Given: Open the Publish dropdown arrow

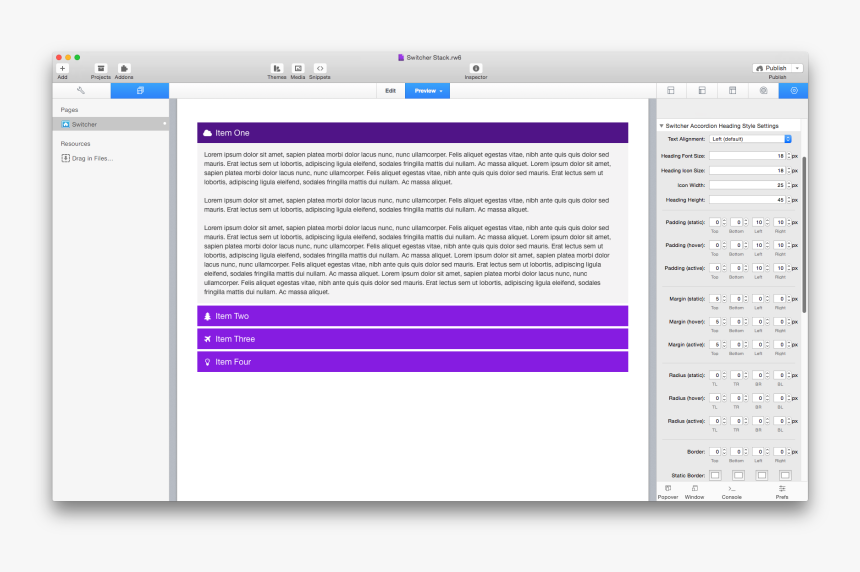Looking at the screenshot, I should point(797,68).
